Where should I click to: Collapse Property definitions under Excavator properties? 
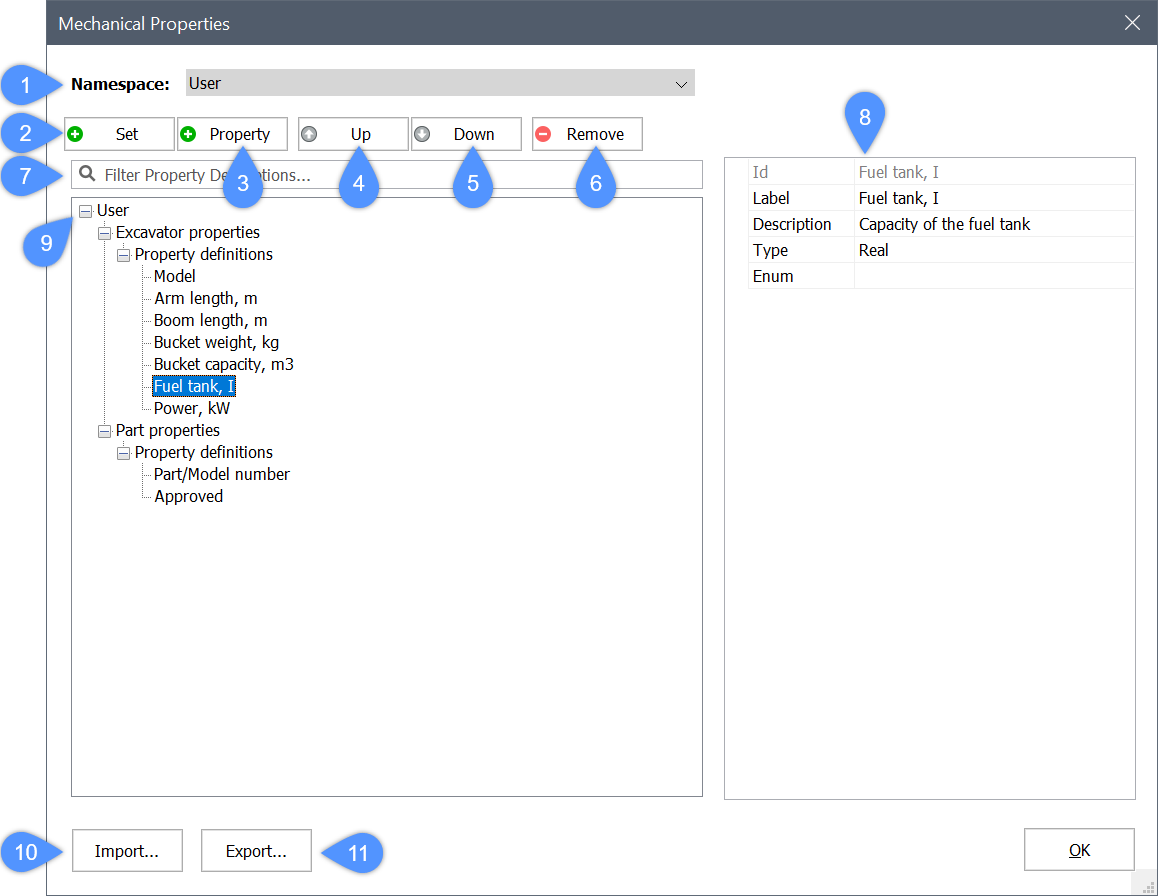(x=124, y=255)
